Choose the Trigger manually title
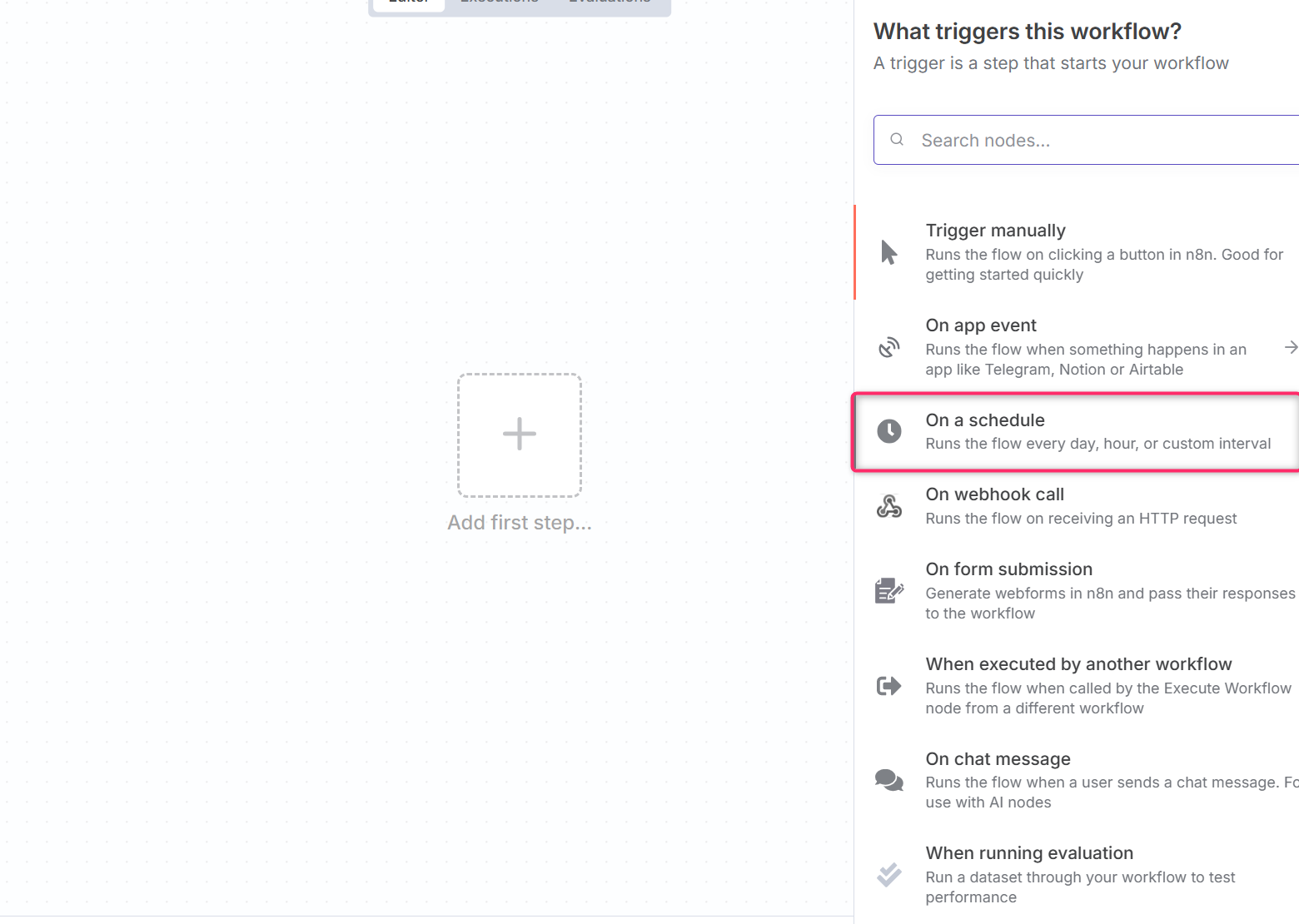 (x=996, y=231)
